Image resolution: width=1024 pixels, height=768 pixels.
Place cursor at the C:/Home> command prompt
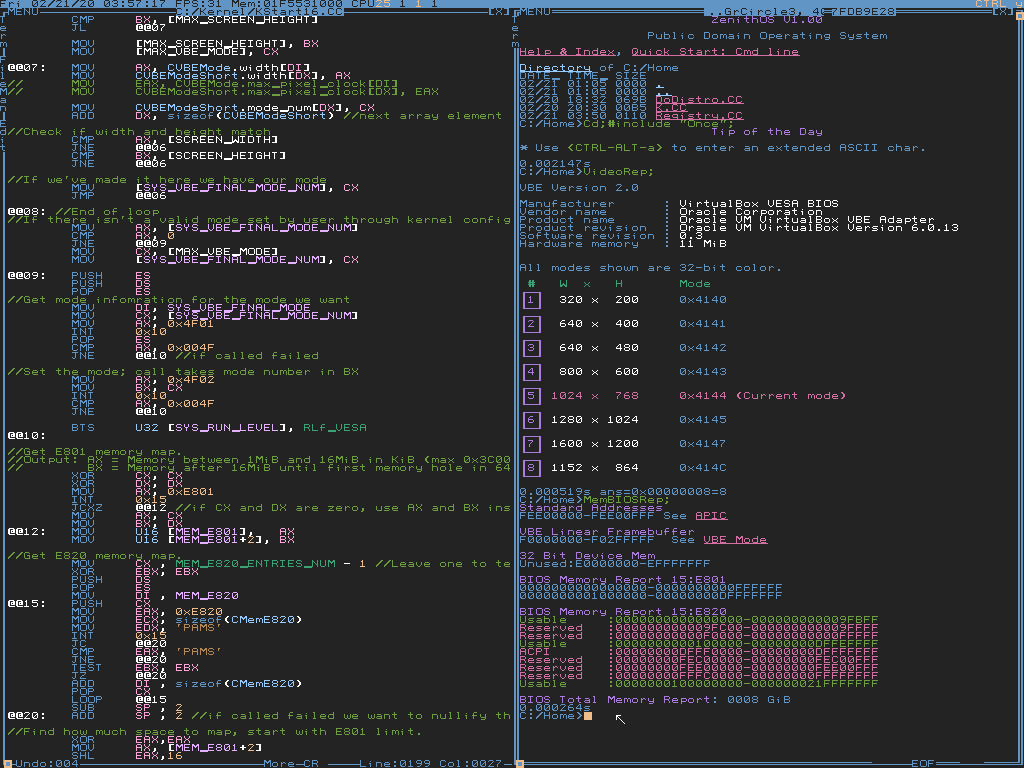[588, 716]
